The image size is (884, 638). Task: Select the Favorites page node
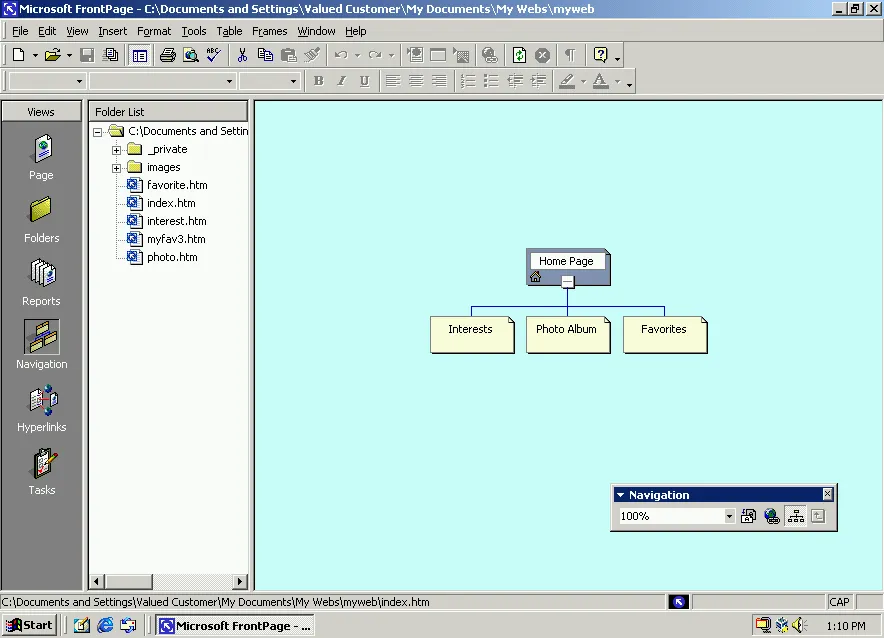[664, 328]
